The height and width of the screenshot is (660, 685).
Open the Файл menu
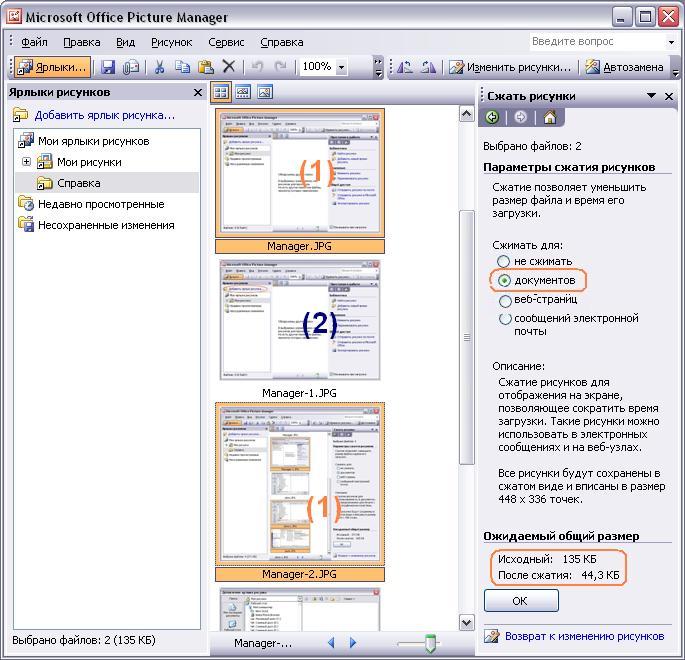click(x=34, y=42)
